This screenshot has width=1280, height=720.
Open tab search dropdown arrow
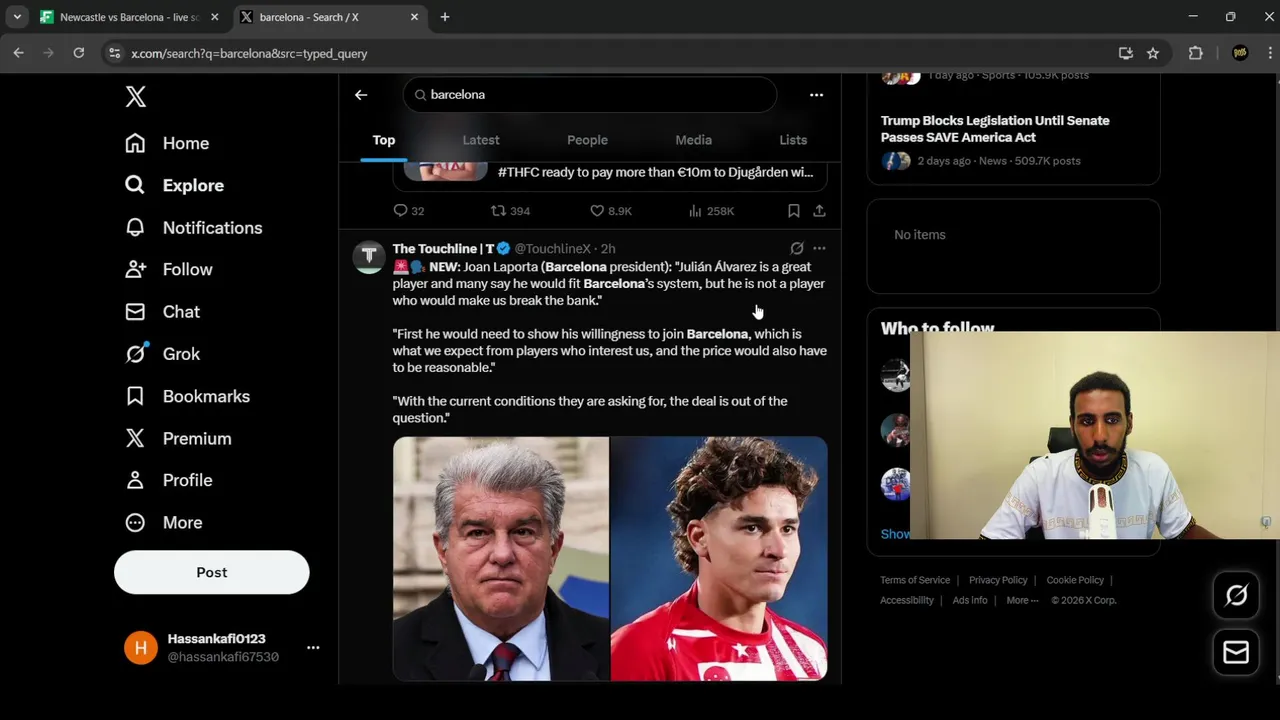[17, 17]
